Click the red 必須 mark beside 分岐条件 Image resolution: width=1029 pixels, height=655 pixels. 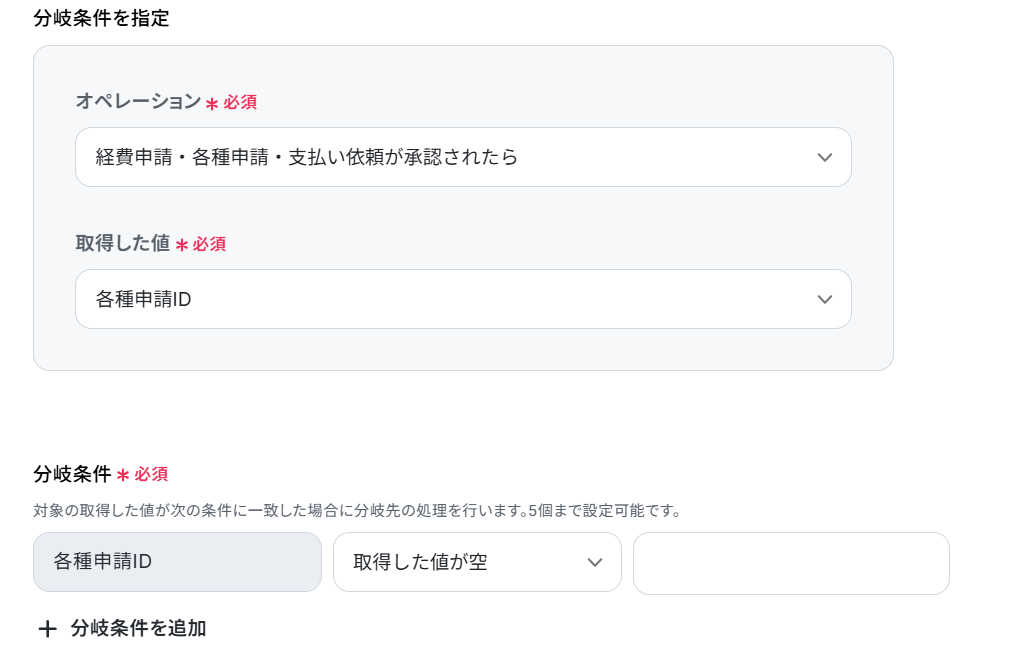point(152,475)
